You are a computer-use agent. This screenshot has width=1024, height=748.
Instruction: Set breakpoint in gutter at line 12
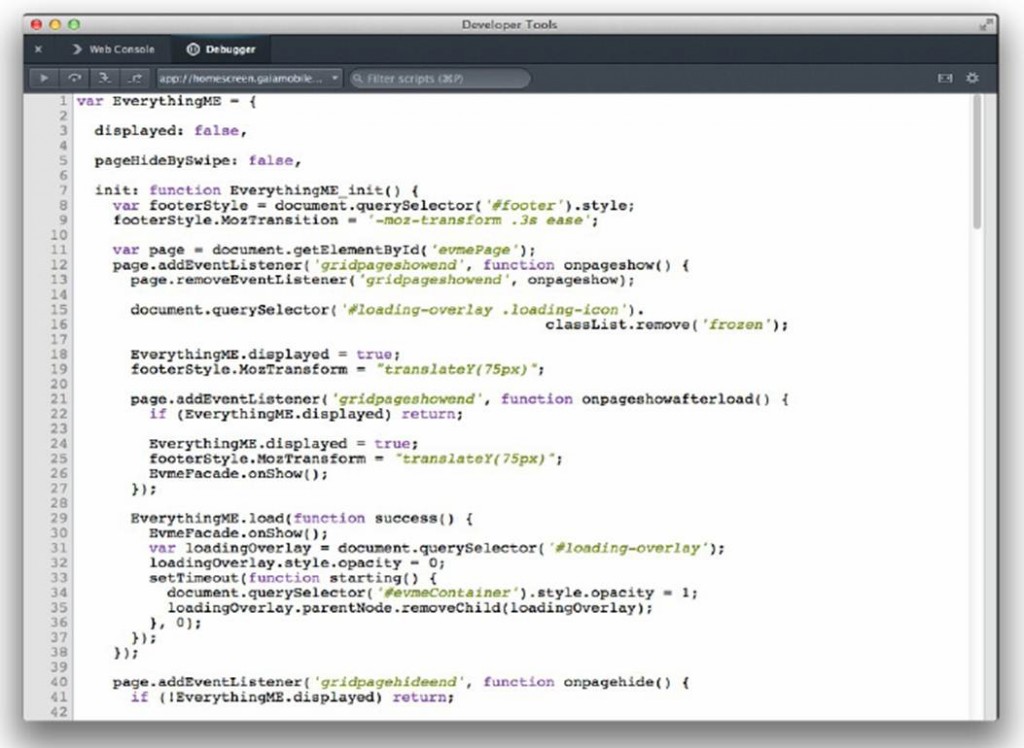click(59, 265)
